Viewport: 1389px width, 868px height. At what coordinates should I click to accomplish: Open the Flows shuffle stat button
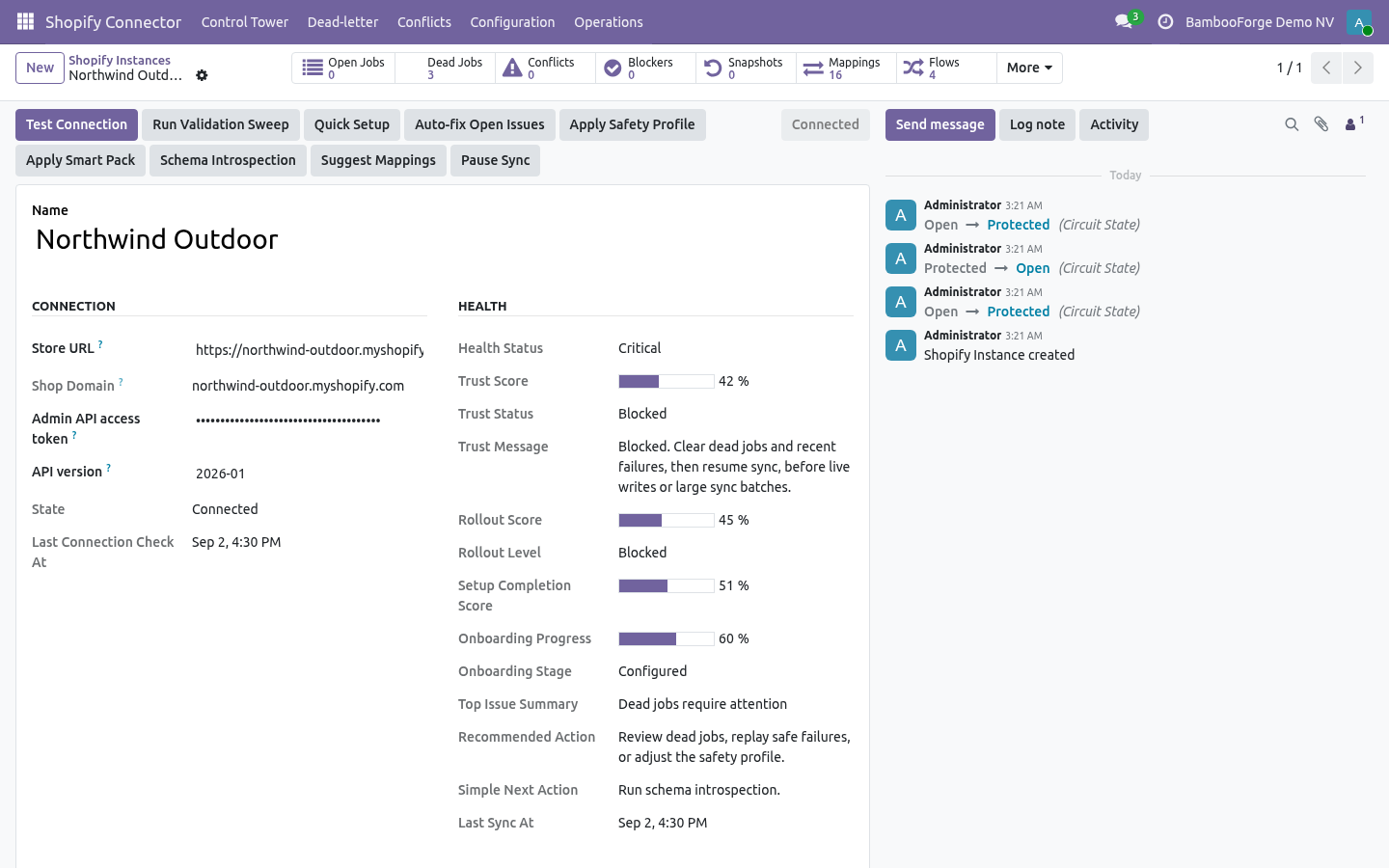click(946, 68)
